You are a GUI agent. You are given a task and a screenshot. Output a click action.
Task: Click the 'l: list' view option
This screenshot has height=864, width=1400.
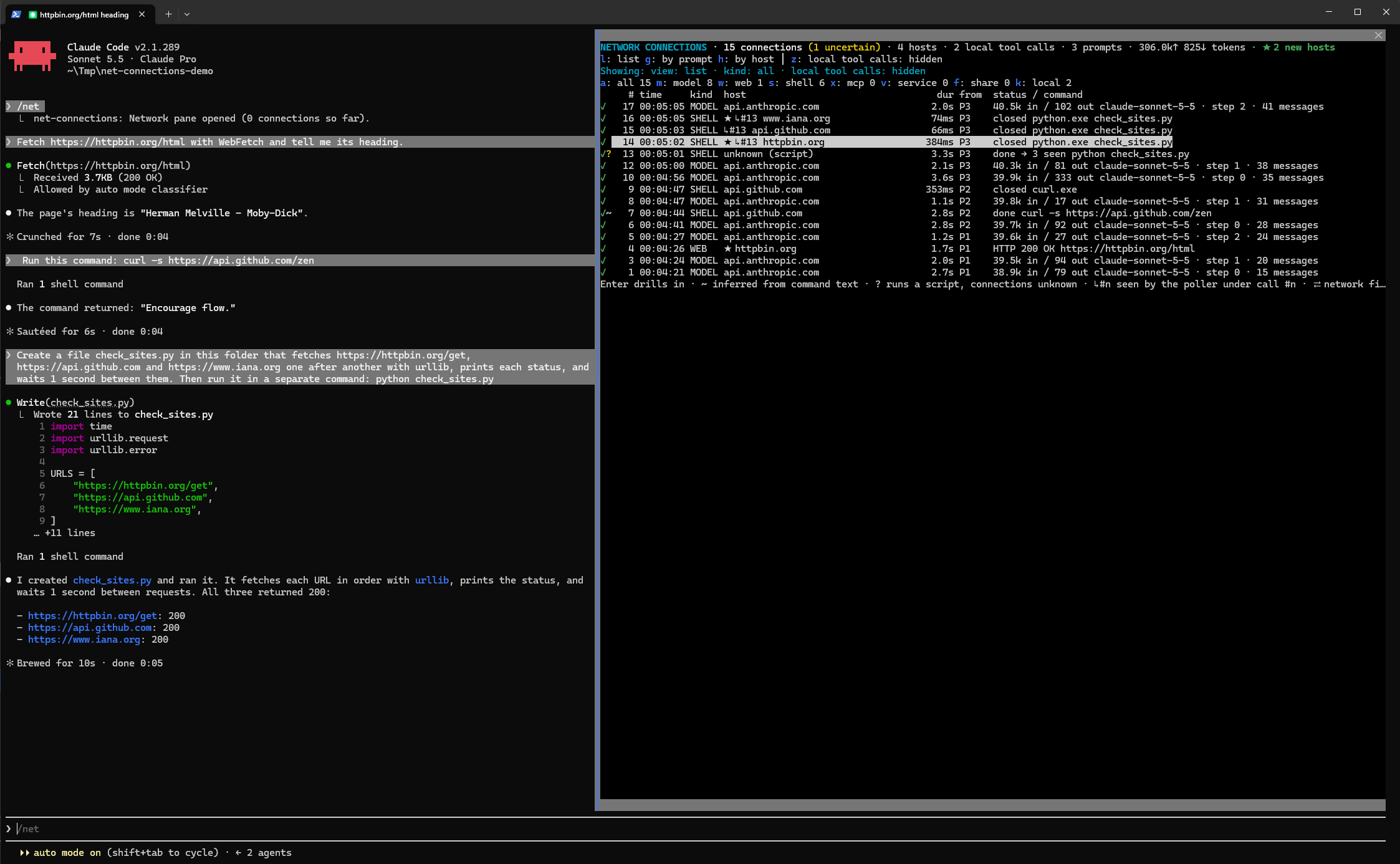click(x=620, y=59)
